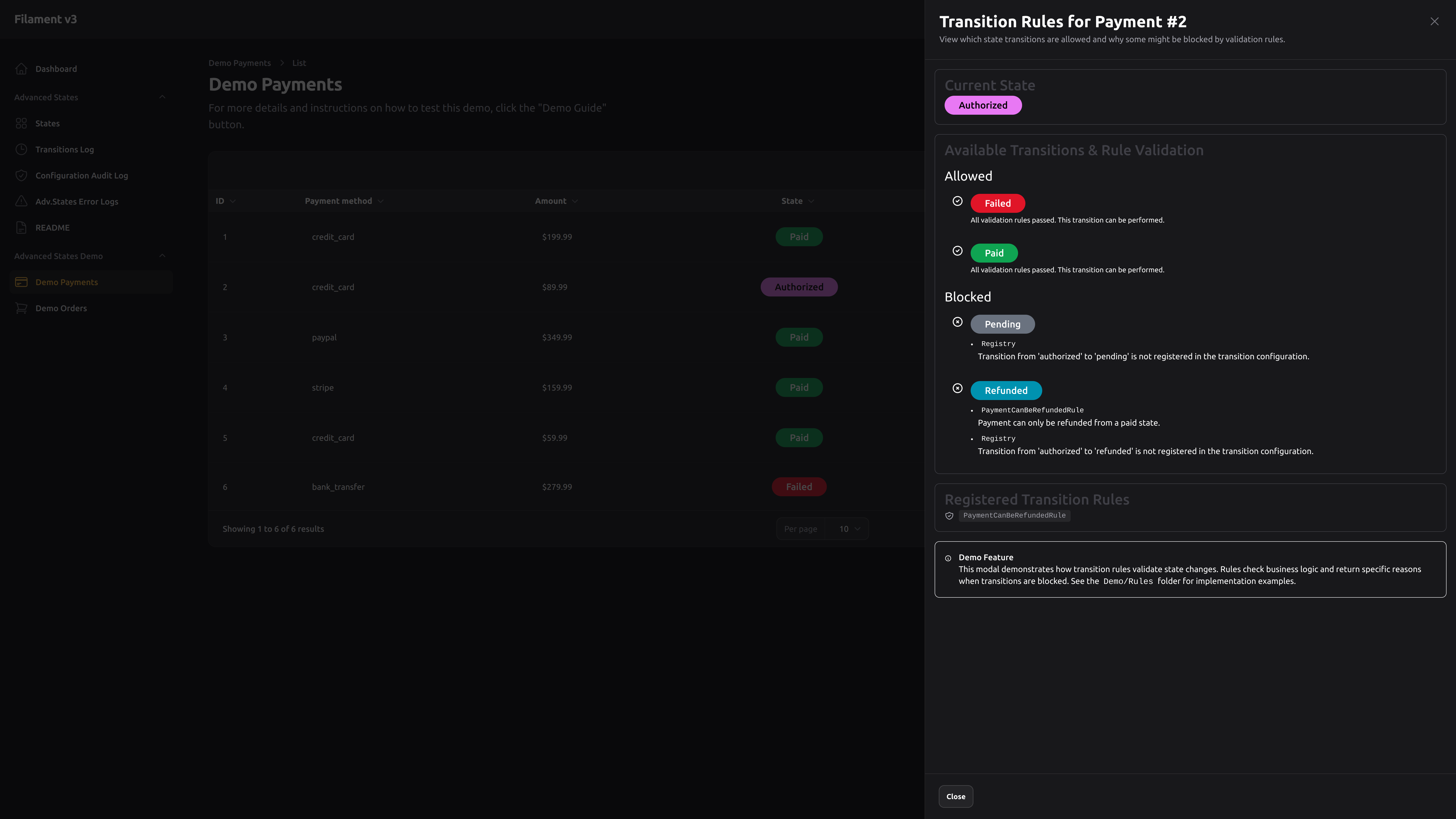Select Demo Payments in the sidebar
The height and width of the screenshot is (819, 1456).
(66, 282)
